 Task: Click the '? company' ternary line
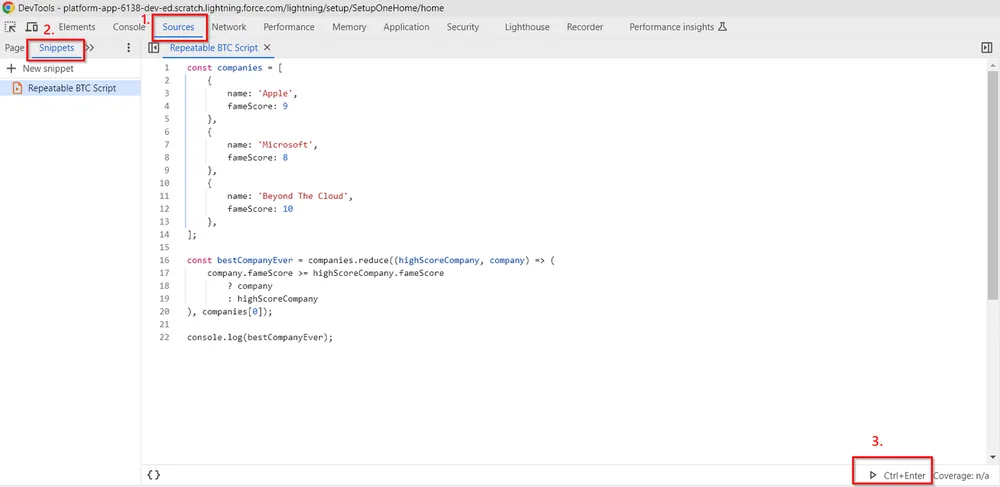tap(250, 286)
